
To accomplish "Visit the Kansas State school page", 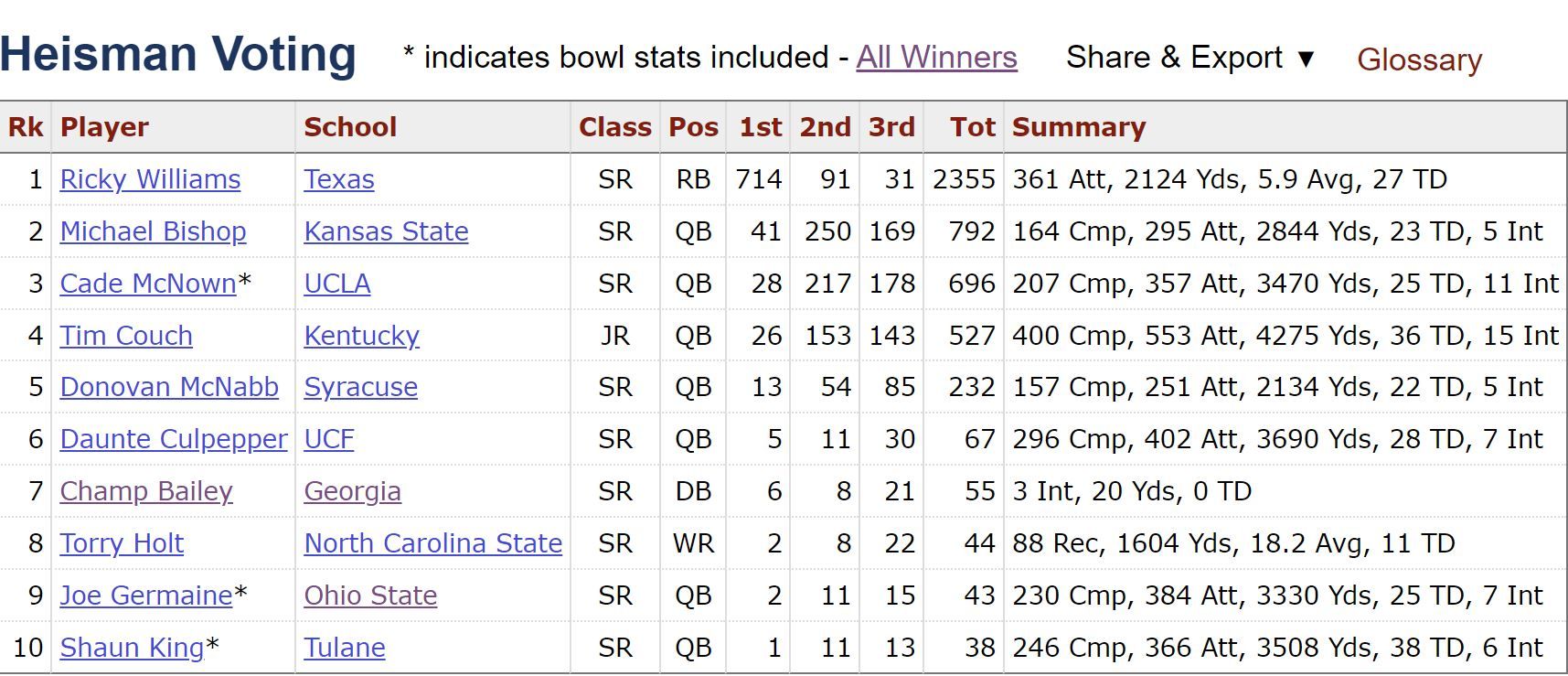I will pos(386,231).
